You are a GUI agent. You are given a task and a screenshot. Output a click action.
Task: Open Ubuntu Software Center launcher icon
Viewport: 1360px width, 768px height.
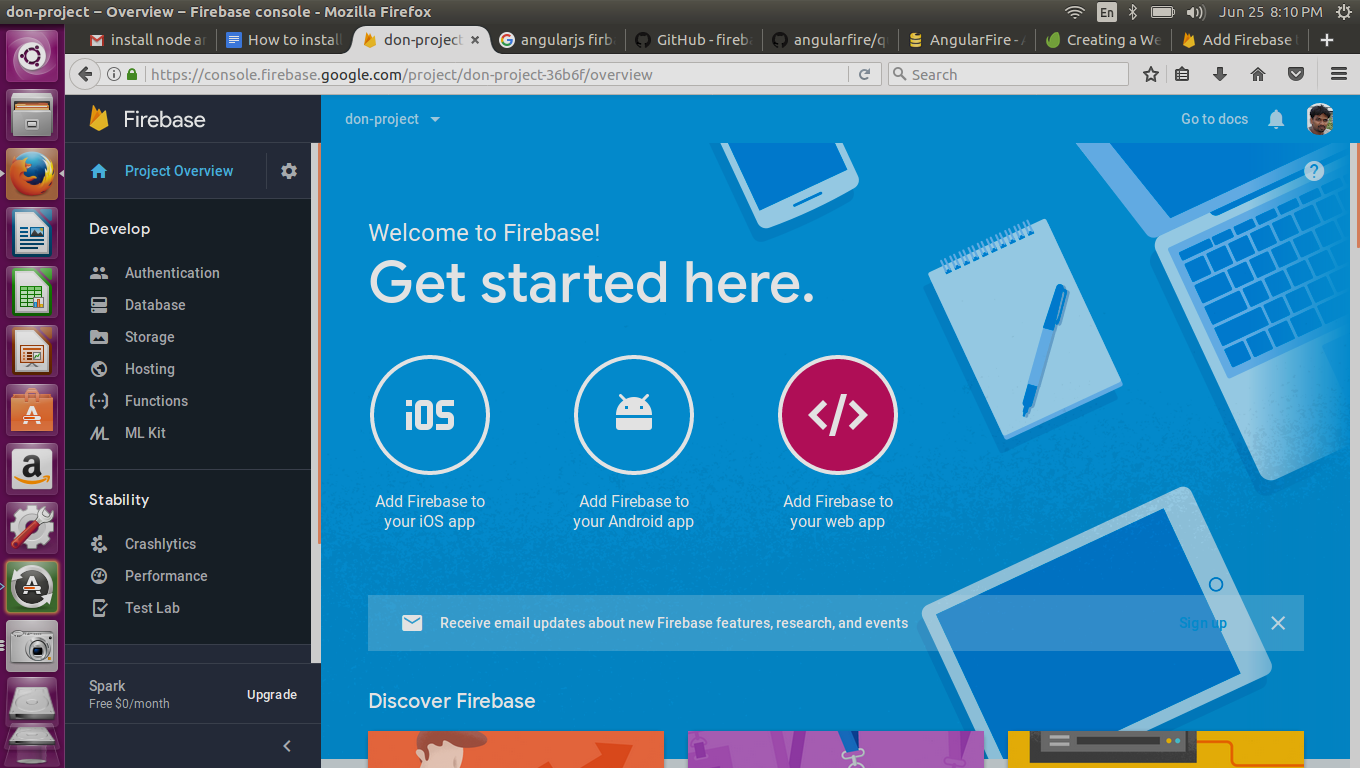[x=33, y=409]
